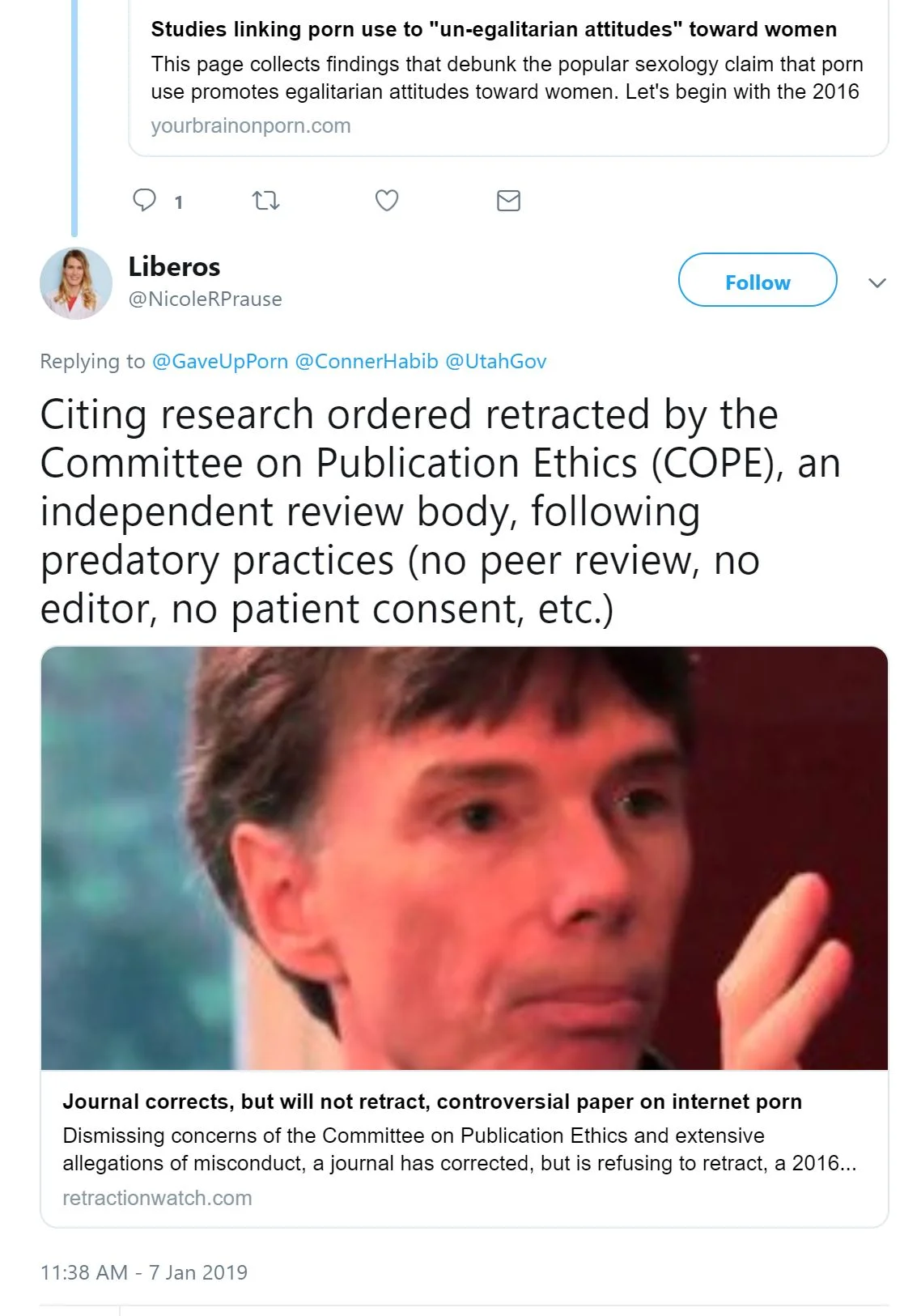Click the envelope direct message icon
This screenshot has height=1316, width=921.
(508, 200)
